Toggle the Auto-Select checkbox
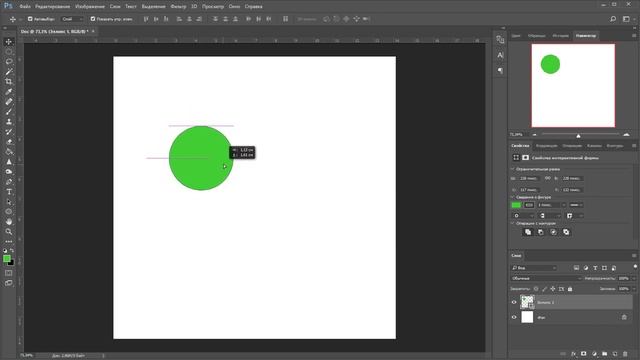 click(30, 19)
